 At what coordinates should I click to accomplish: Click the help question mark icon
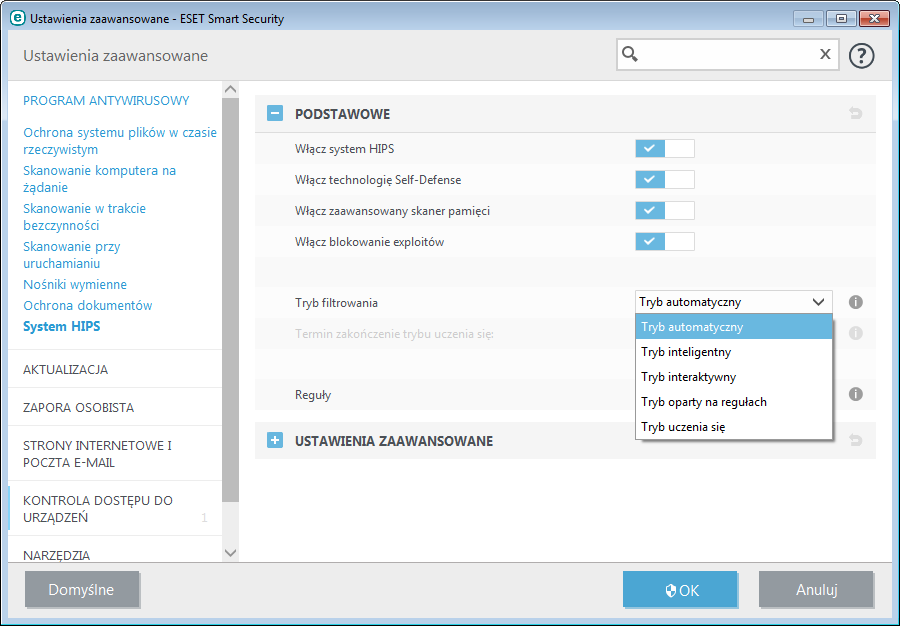click(x=861, y=56)
